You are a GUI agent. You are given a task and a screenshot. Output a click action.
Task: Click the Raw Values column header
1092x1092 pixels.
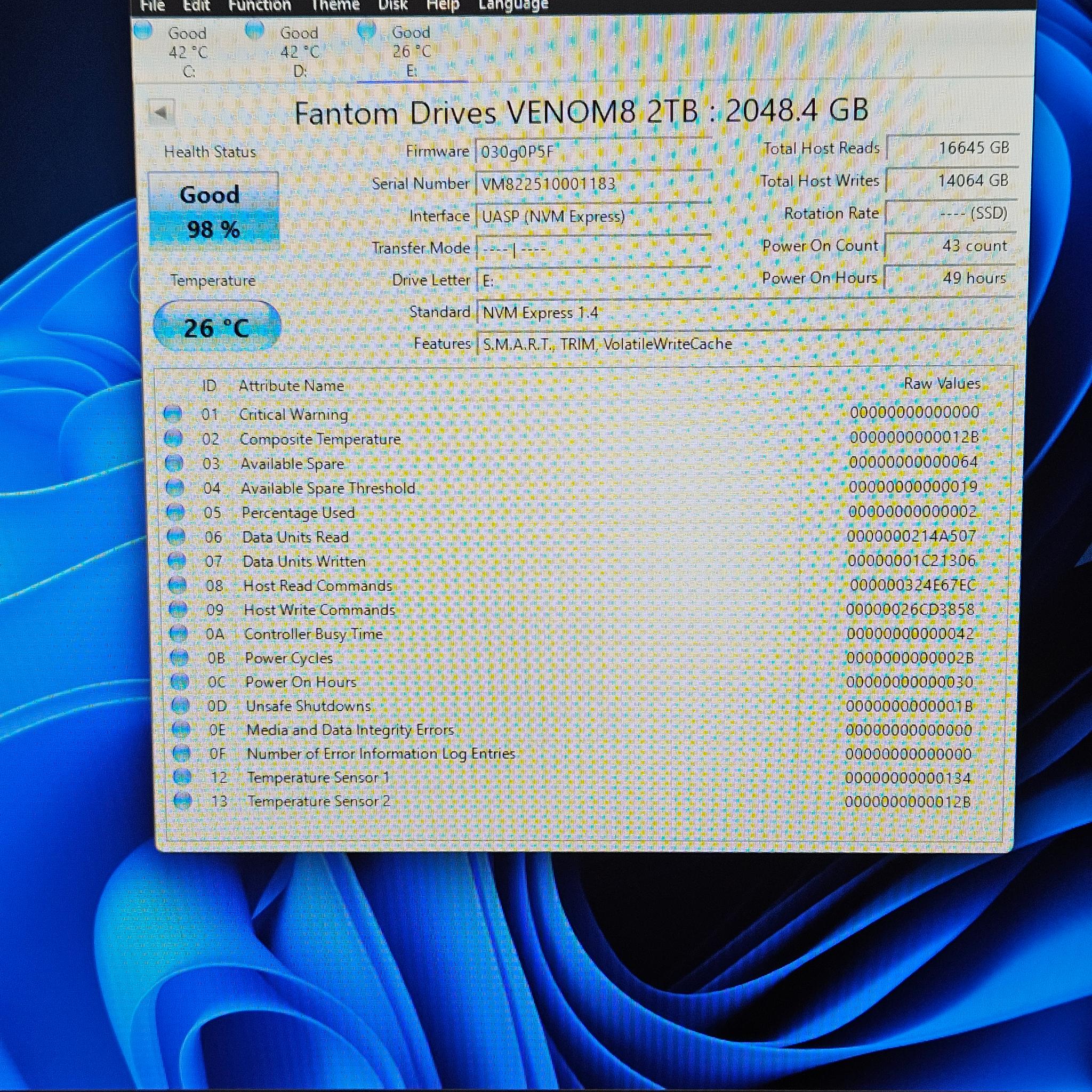[x=942, y=384]
